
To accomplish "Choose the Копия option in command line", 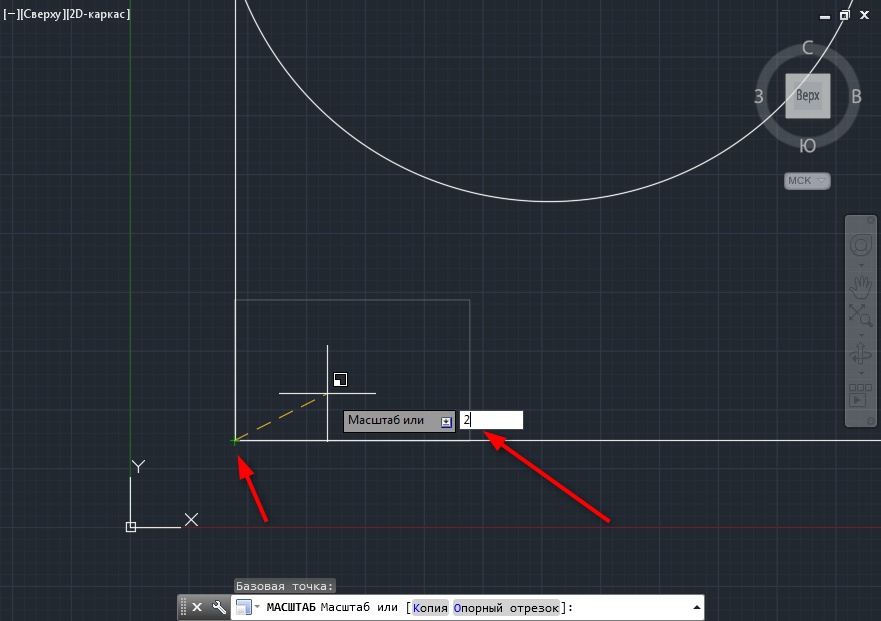I will pyautogui.click(x=430, y=607).
